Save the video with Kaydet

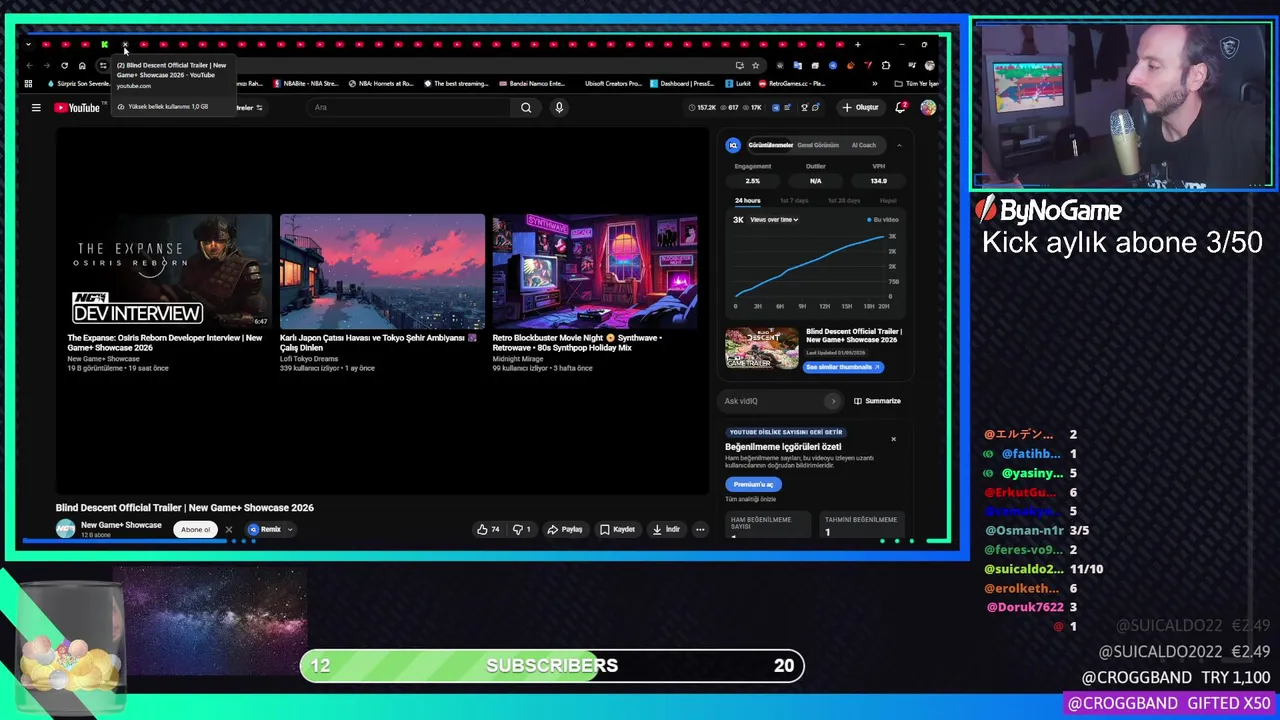pyautogui.click(x=617, y=530)
